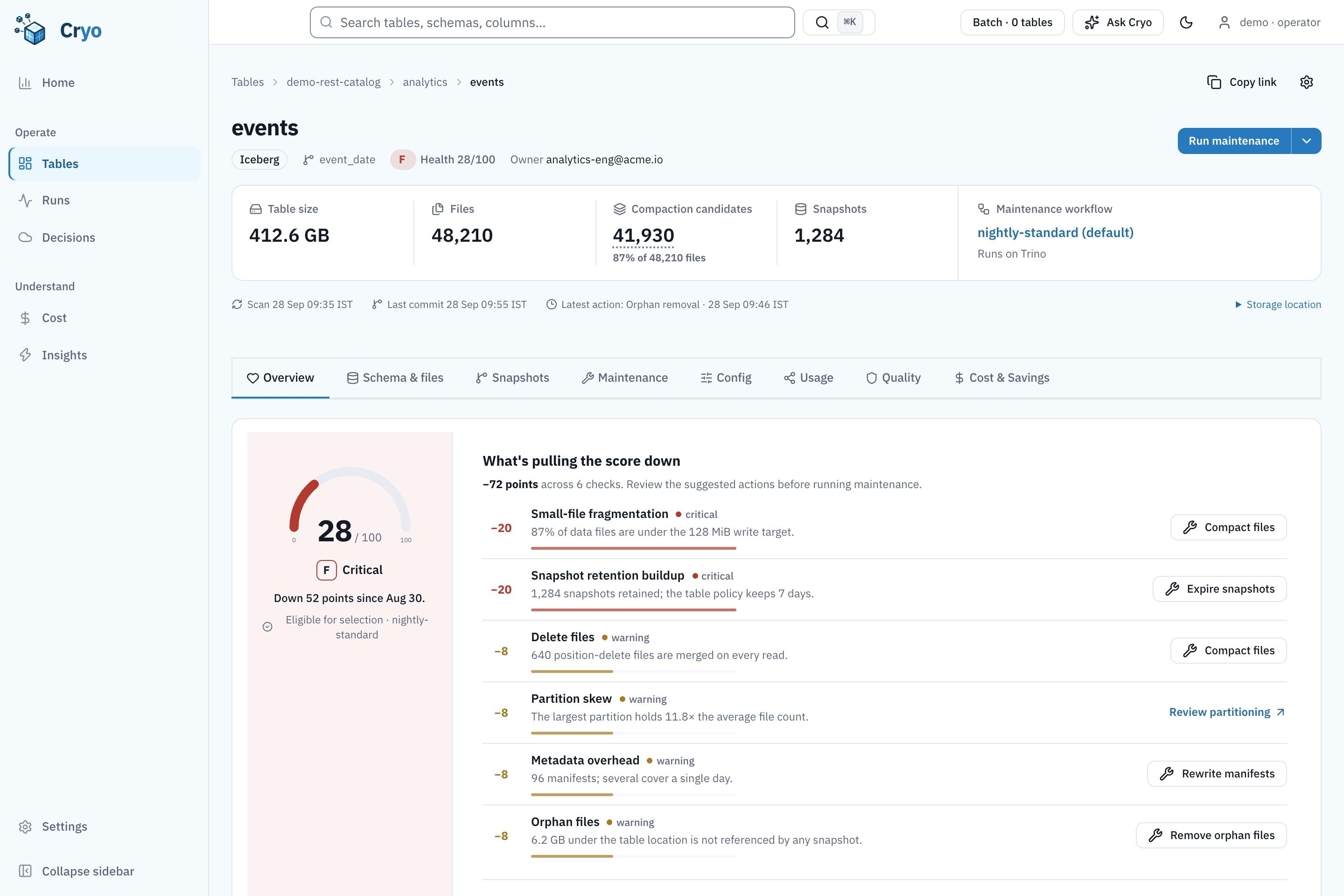This screenshot has width=1344, height=896.
Task: Open the Cost page in sidebar
Action: click(x=105, y=318)
